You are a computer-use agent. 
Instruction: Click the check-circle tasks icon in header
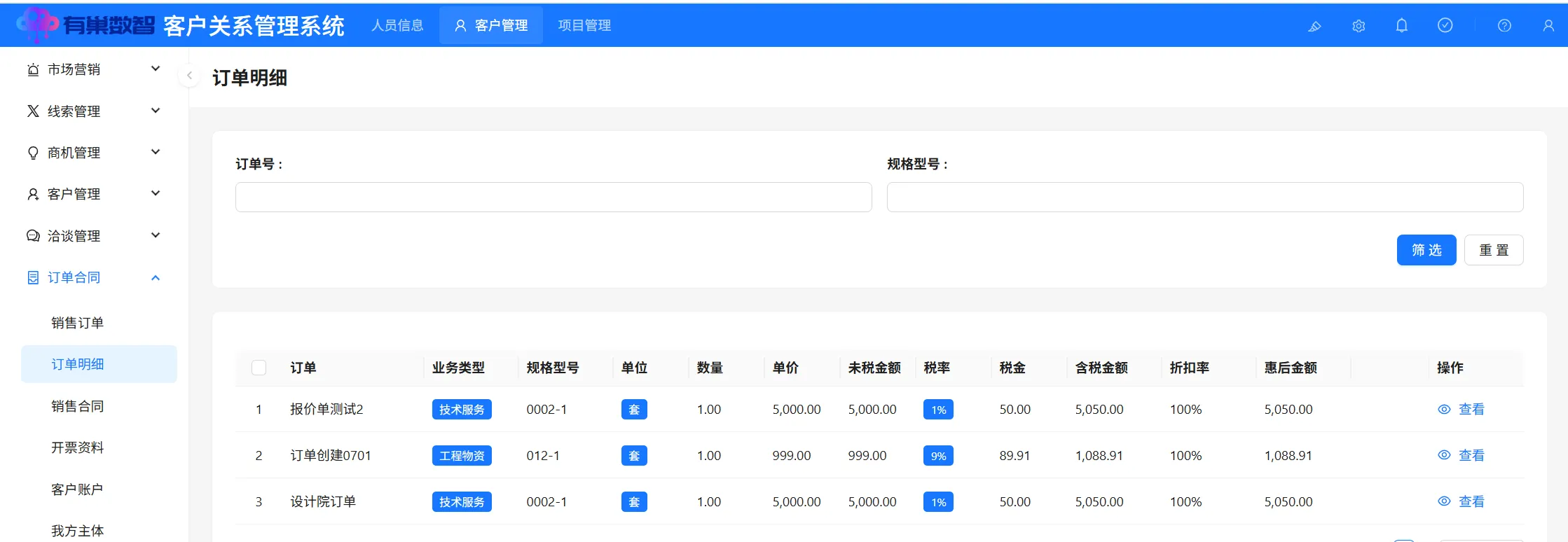pyautogui.click(x=1445, y=25)
